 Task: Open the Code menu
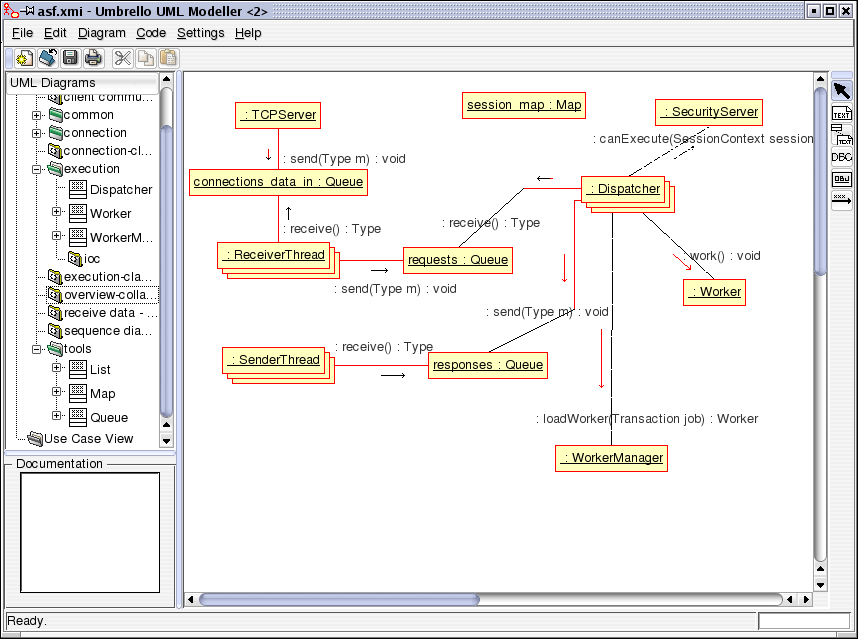(151, 33)
